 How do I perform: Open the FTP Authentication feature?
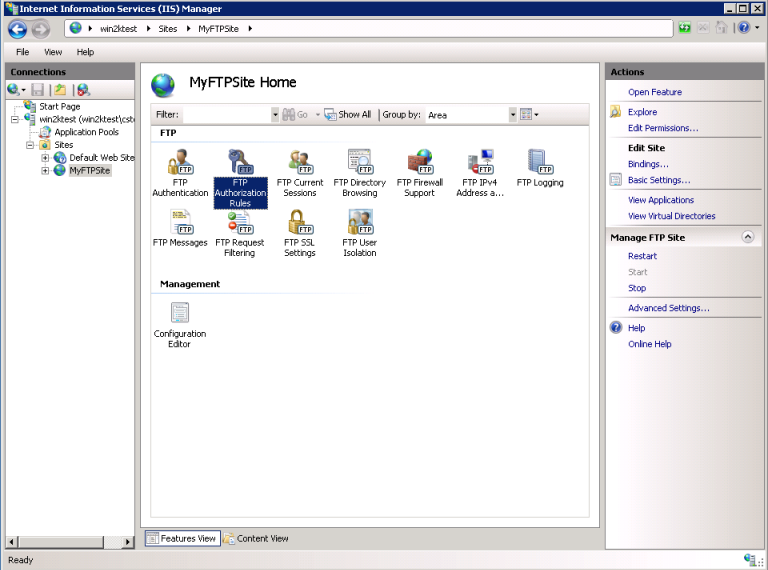[180, 173]
